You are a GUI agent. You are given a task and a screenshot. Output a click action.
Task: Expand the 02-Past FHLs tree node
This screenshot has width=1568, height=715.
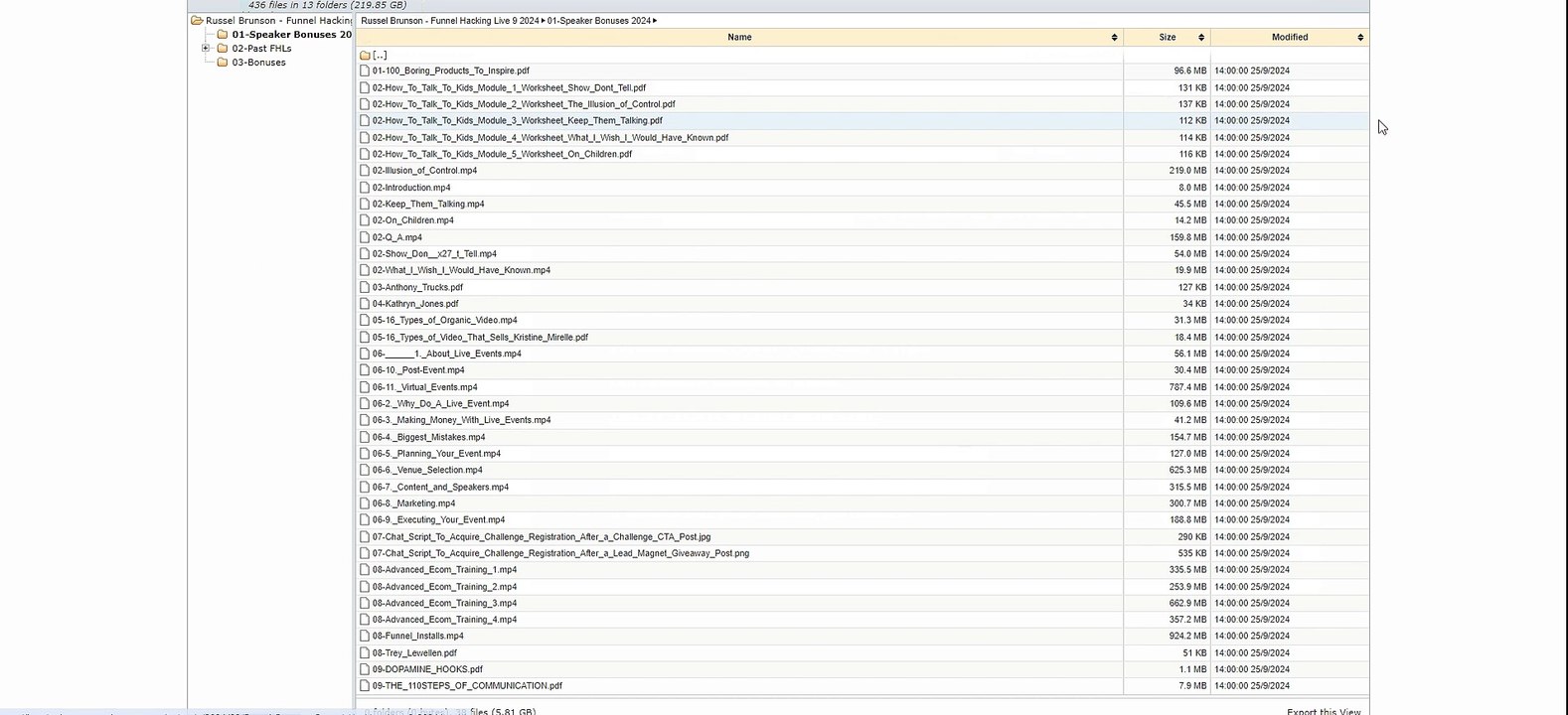coord(206,48)
